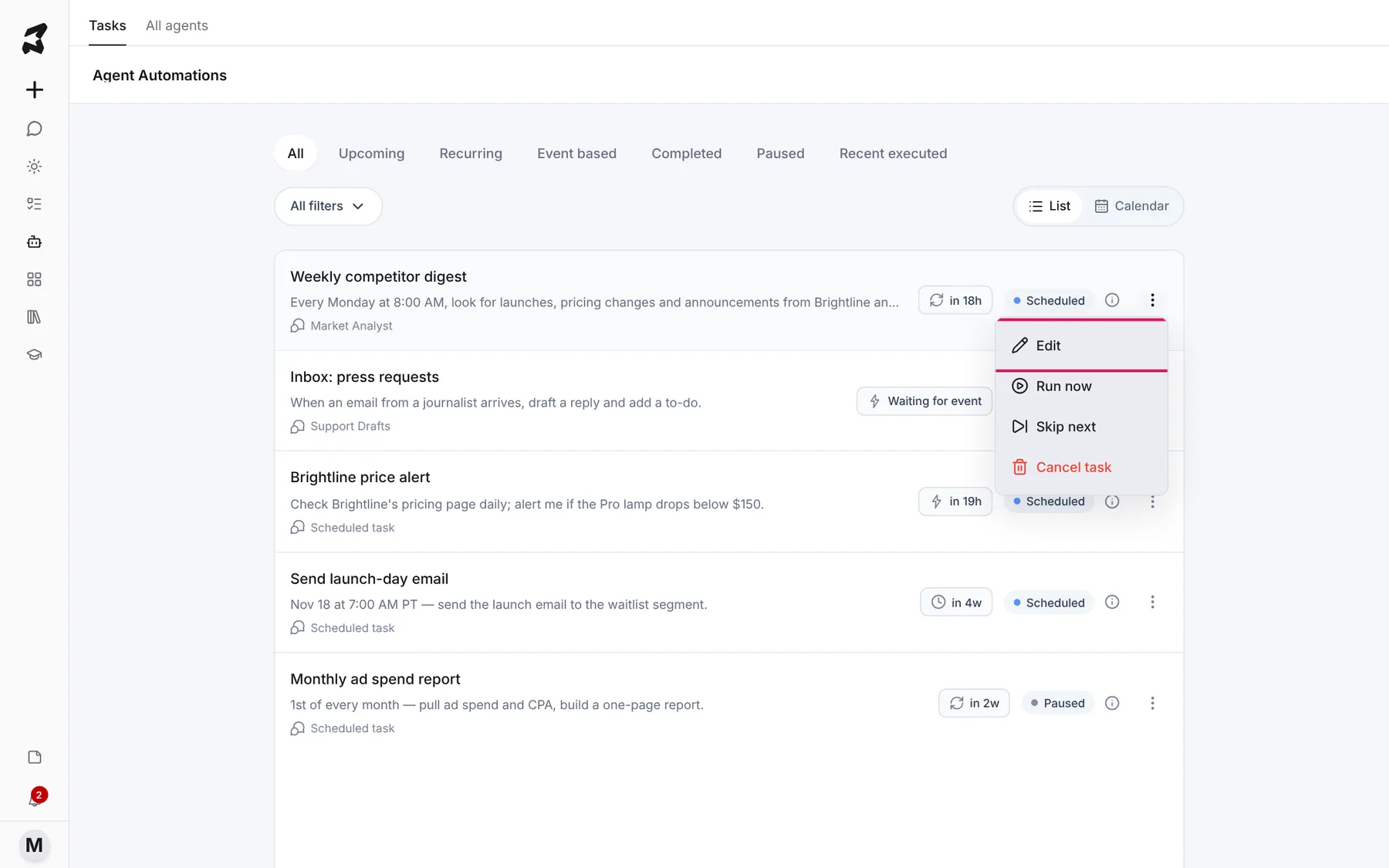1389x868 pixels.
Task: Open more options for Brightline price alert
Action: click(1152, 502)
